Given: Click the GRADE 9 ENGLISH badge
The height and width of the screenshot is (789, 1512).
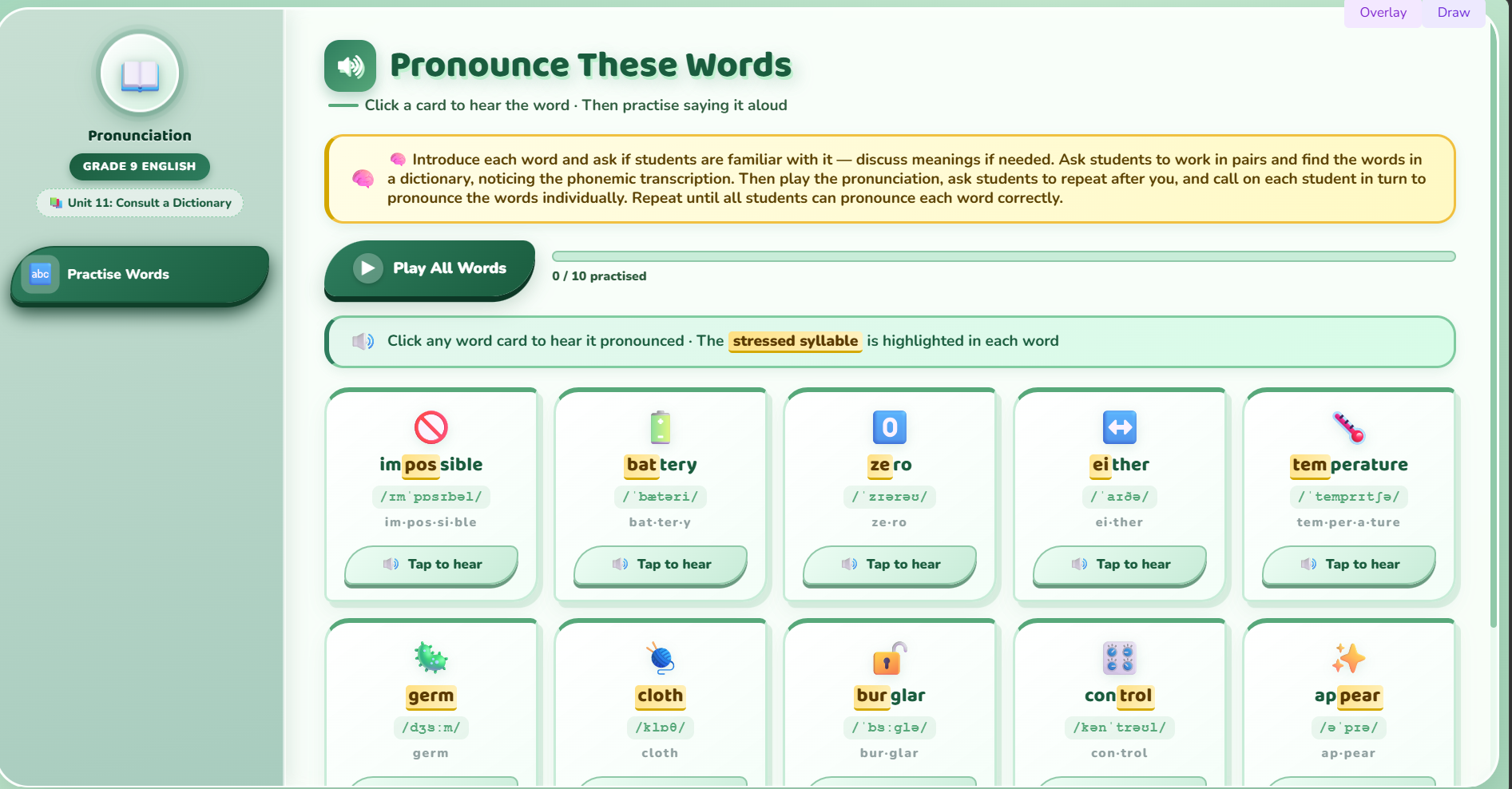Looking at the screenshot, I should coord(140,166).
